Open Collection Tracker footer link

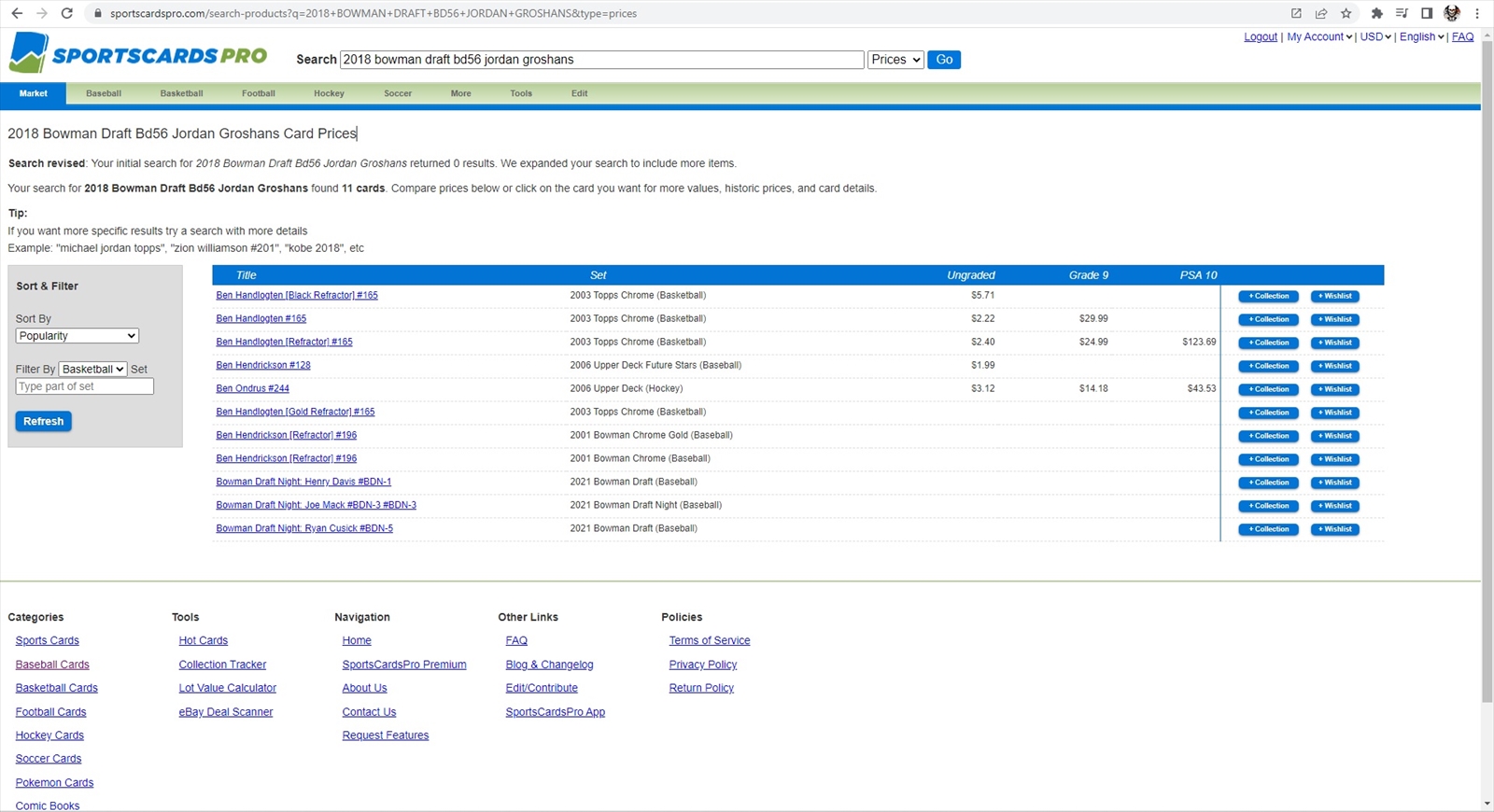pos(222,665)
